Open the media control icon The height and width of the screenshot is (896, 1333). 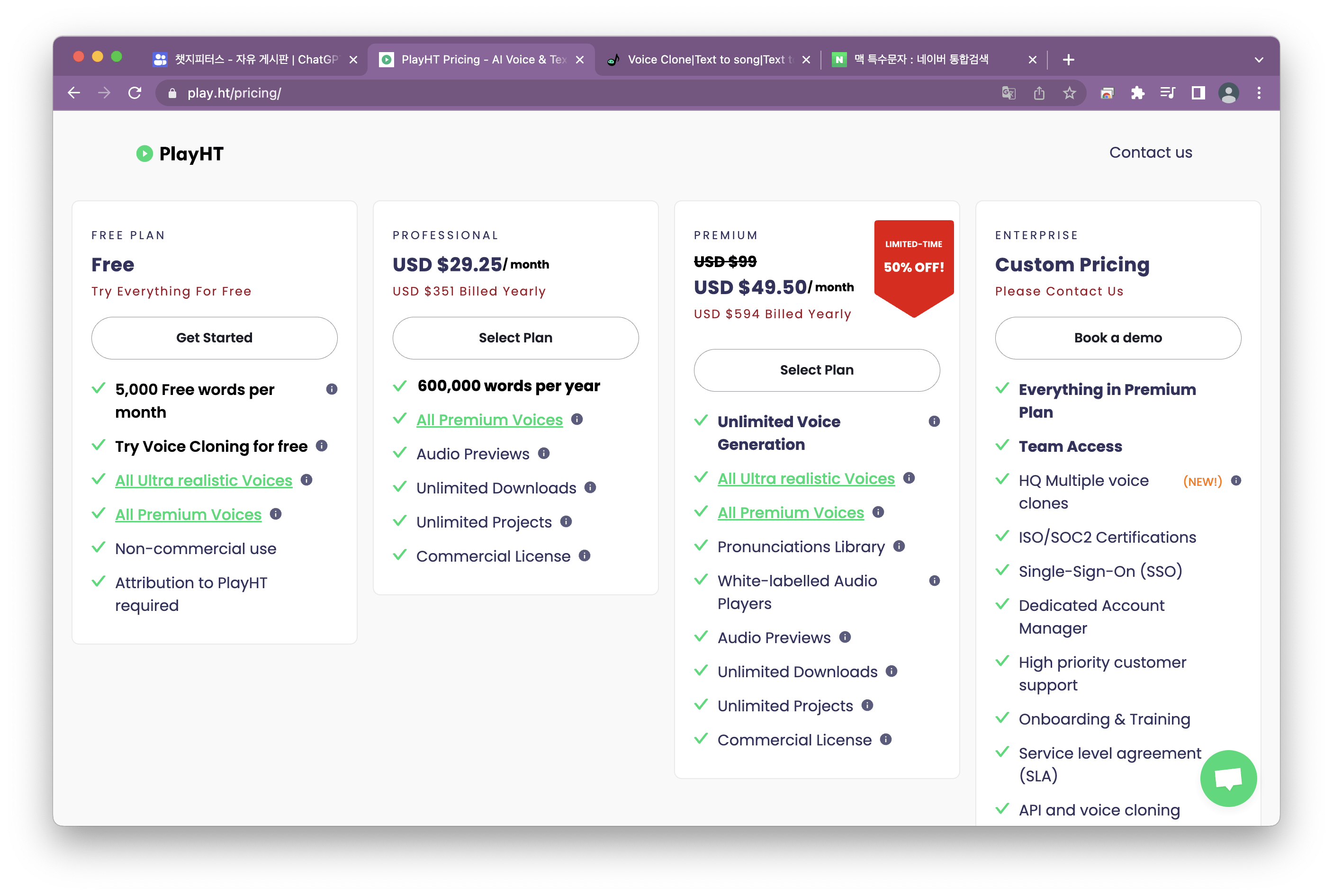click(x=1167, y=92)
